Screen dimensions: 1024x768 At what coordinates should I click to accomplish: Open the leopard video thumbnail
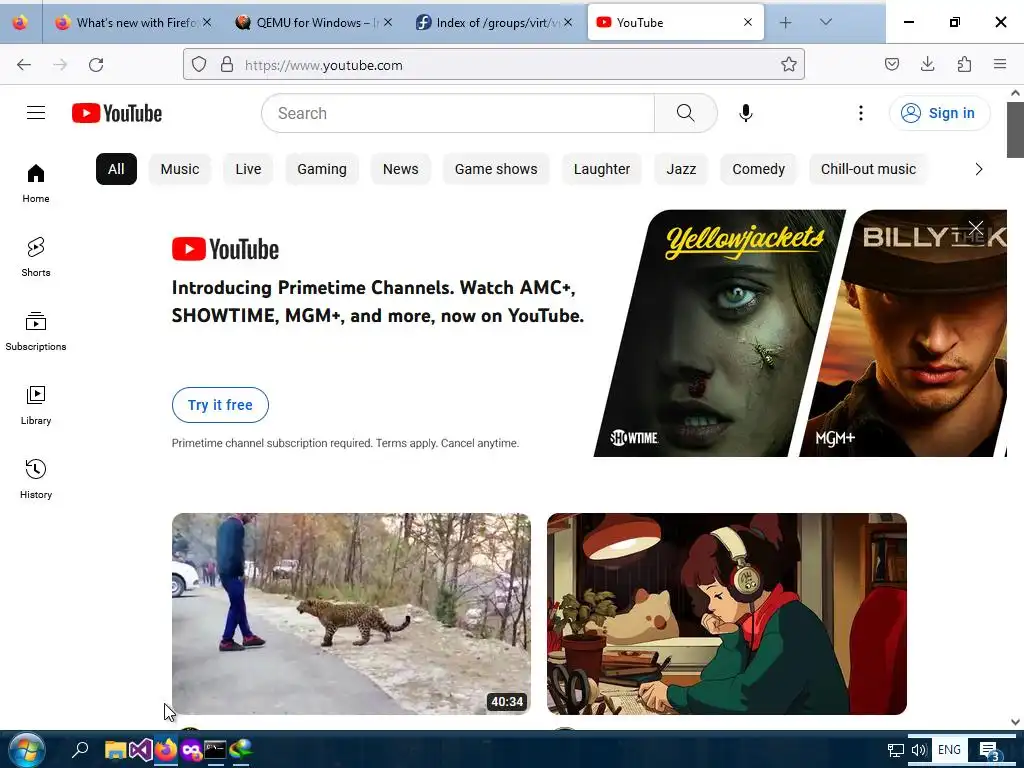coord(351,614)
